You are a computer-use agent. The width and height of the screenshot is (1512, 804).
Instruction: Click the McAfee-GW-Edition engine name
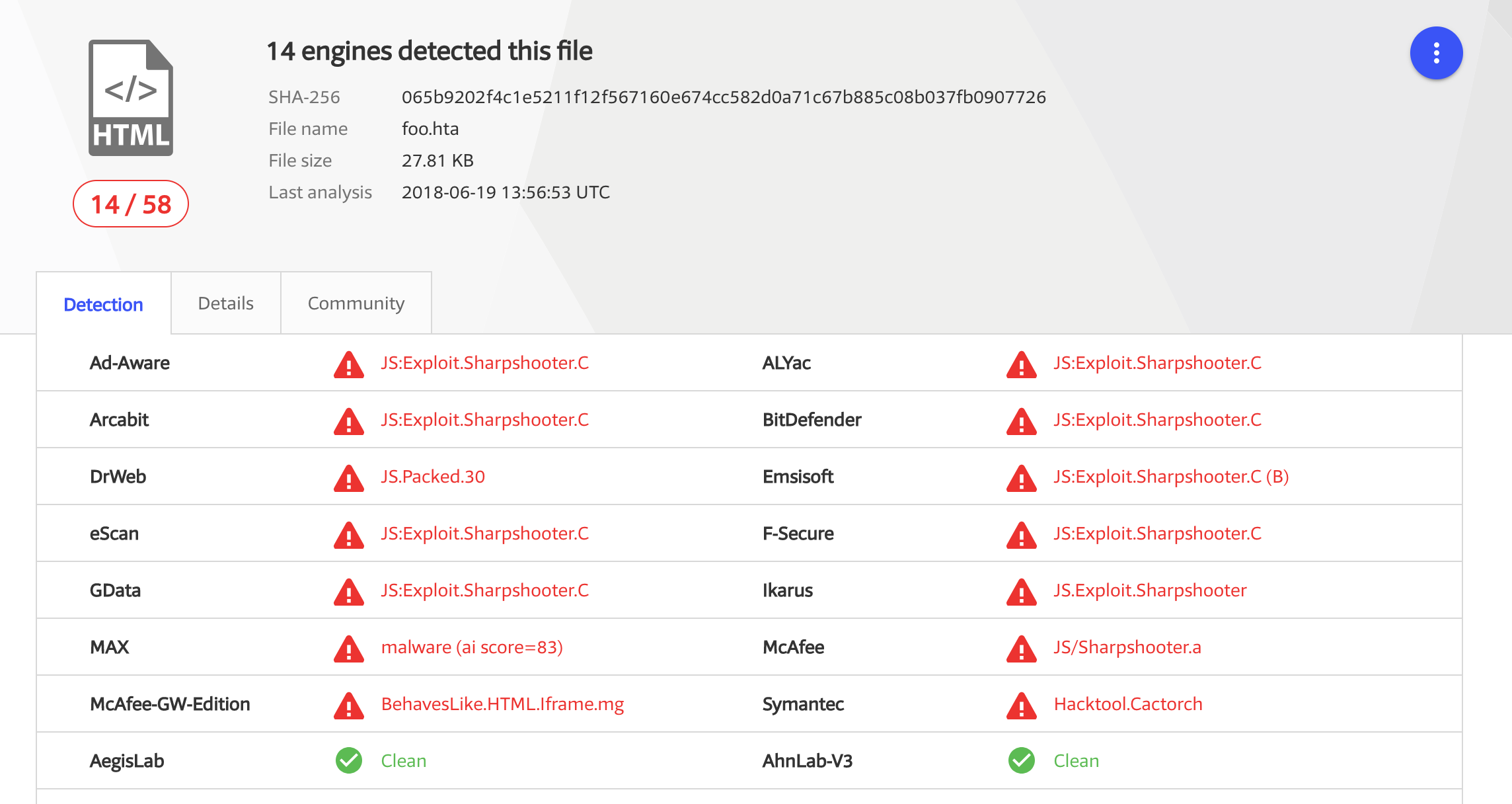(170, 704)
